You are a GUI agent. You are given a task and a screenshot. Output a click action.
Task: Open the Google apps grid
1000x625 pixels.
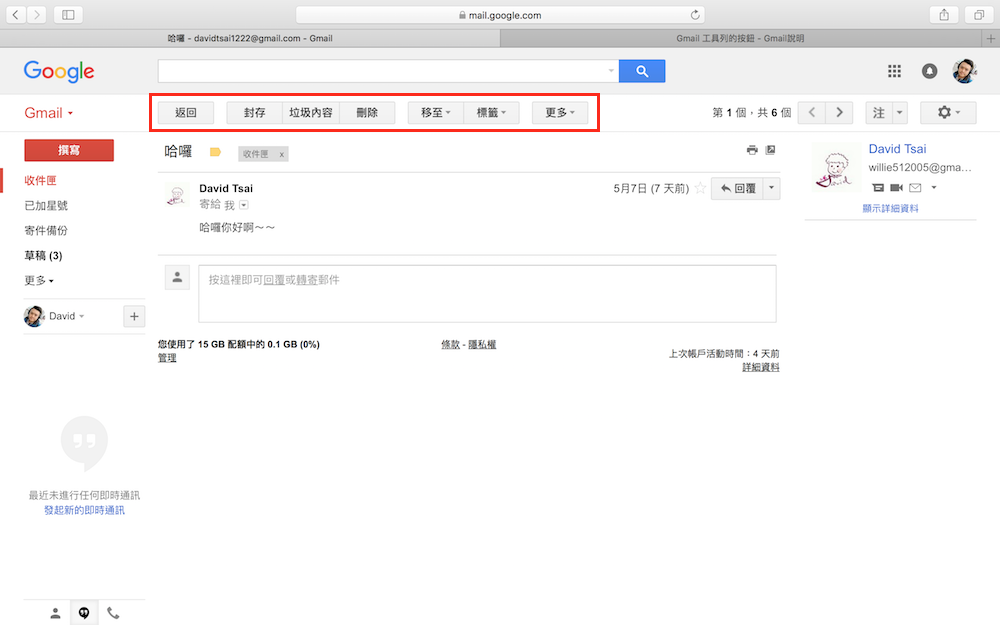click(x=894, y=71)
